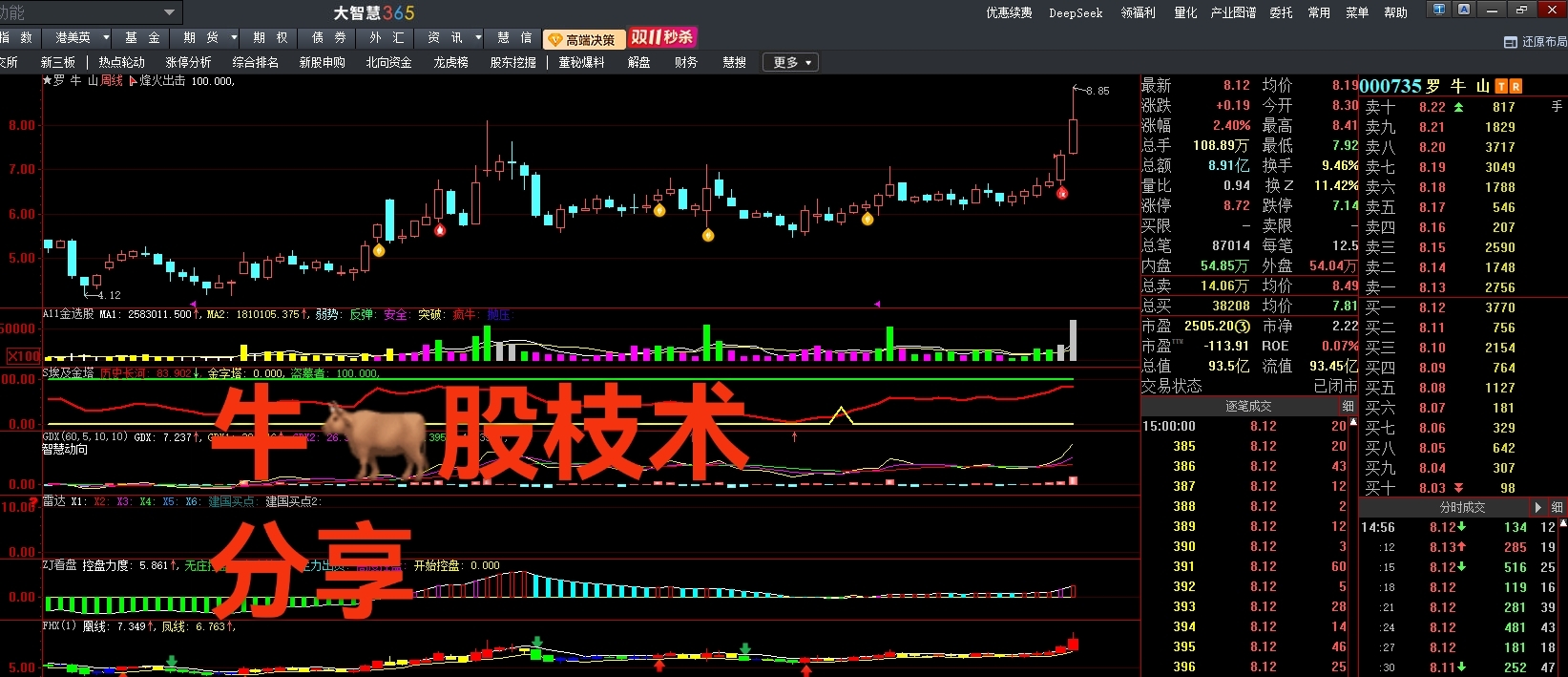Click 领福利 in the top menu
Viewport: 1568px width, 677px height.
pyautogui.click(x=1138, y=13)
